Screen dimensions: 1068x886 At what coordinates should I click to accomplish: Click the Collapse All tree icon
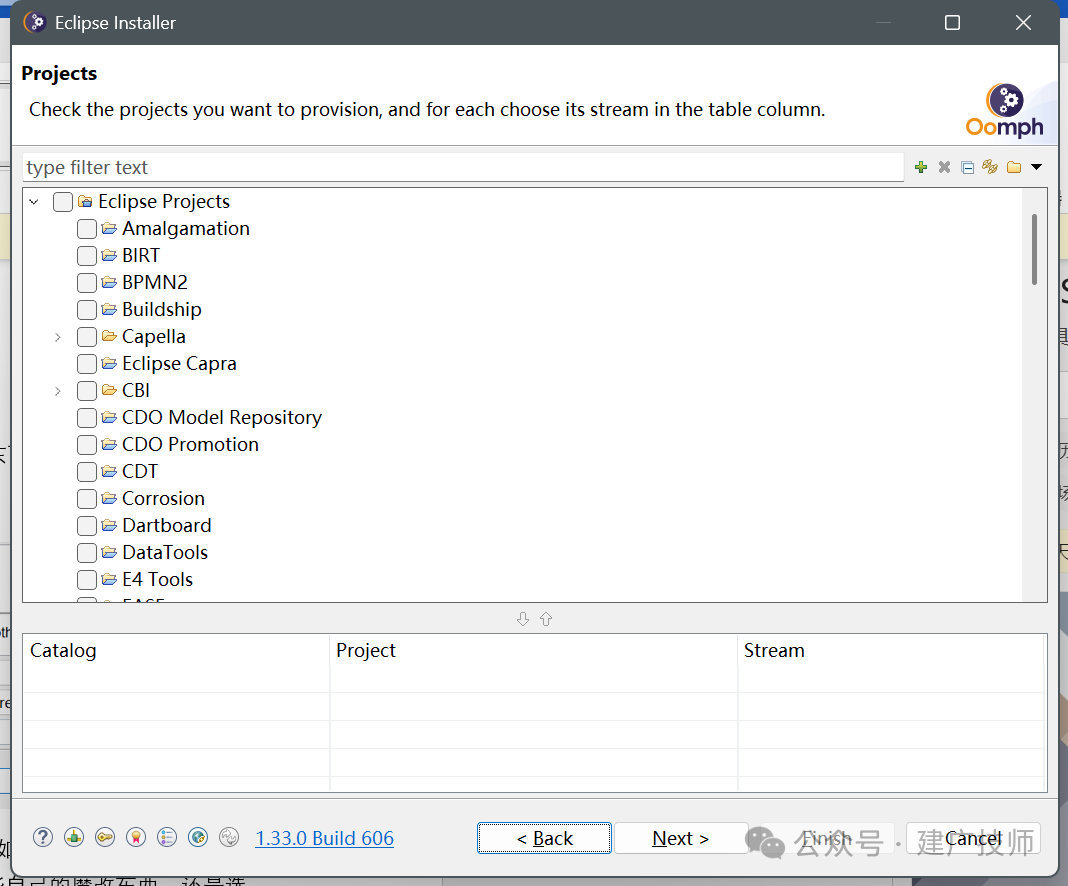coord(967,167)
